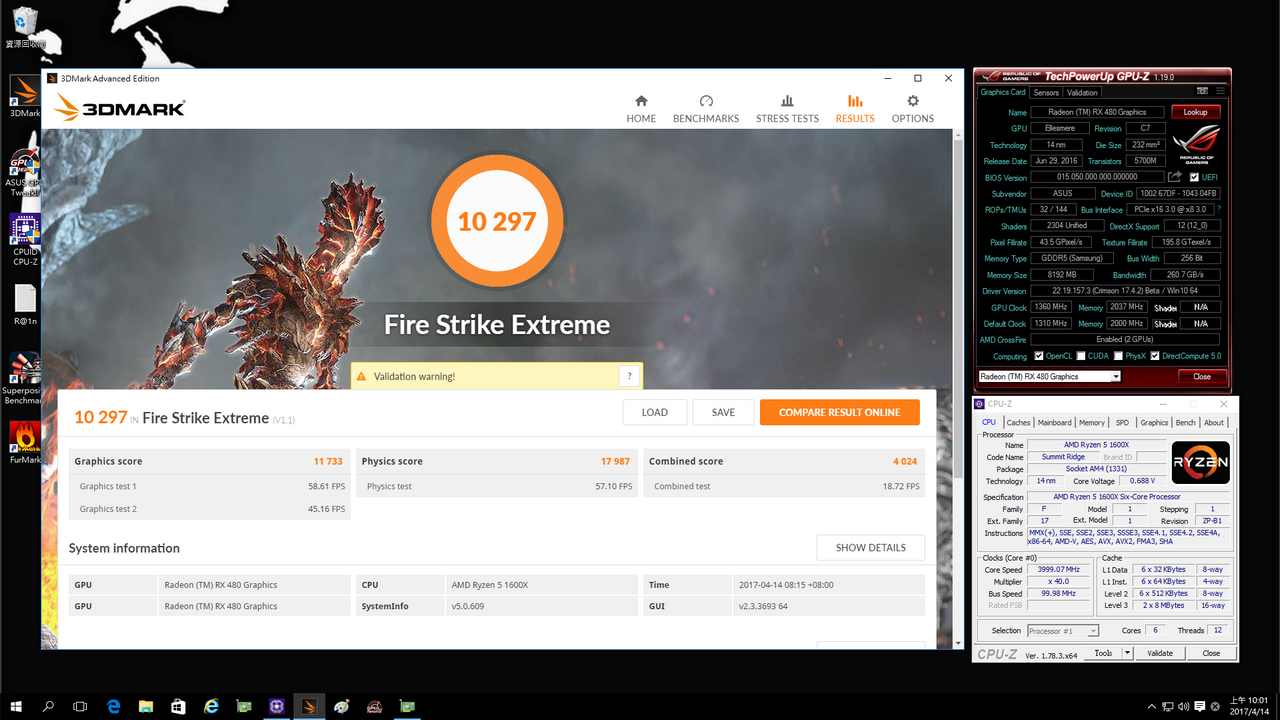This screenshot has height=720, width=1280.
Task: Toggle the OpenCL checkbox in GPU-Z
Action: pos(1039,356)
